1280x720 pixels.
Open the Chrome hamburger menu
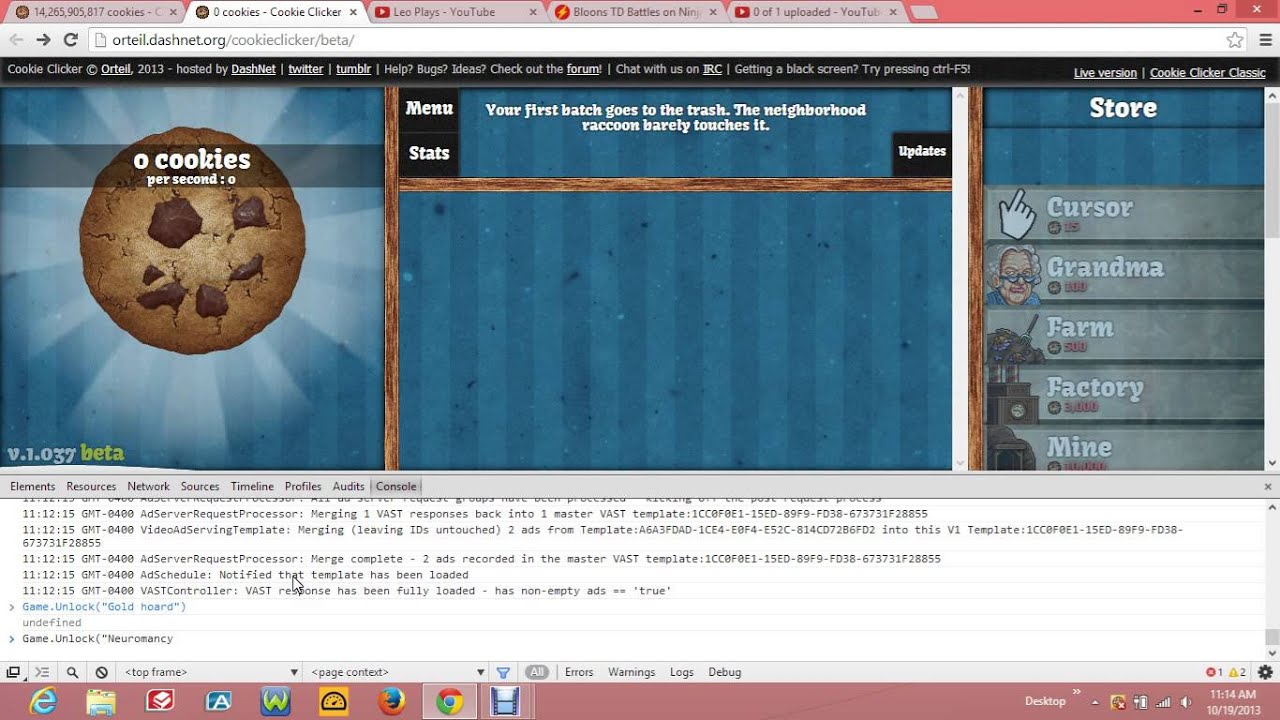point(1265,40)
